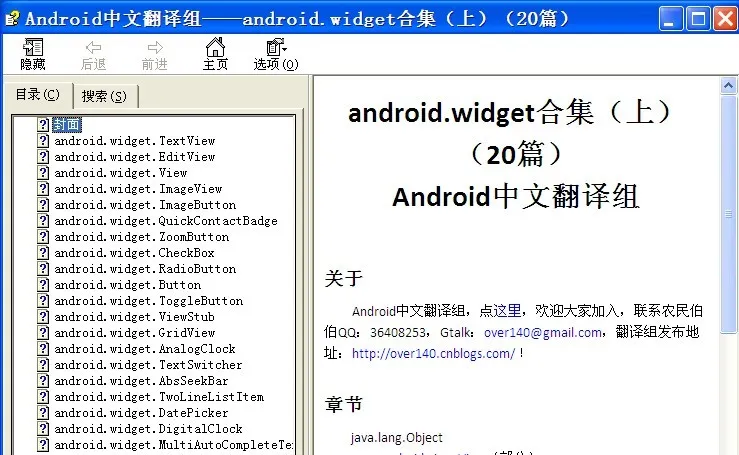
Task: Follow the 这里 hyperlink in the About text
Action: click(x=507, y=311)
